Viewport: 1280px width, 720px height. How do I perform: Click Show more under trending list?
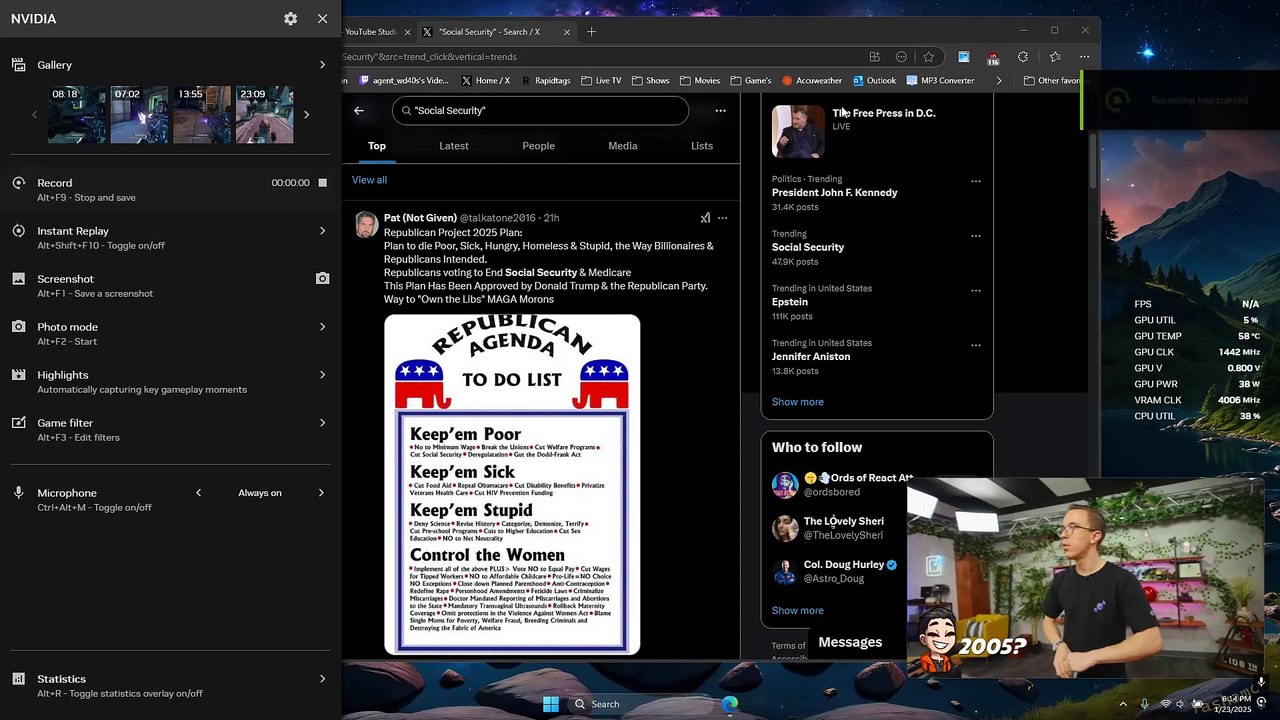pos(797,402)
